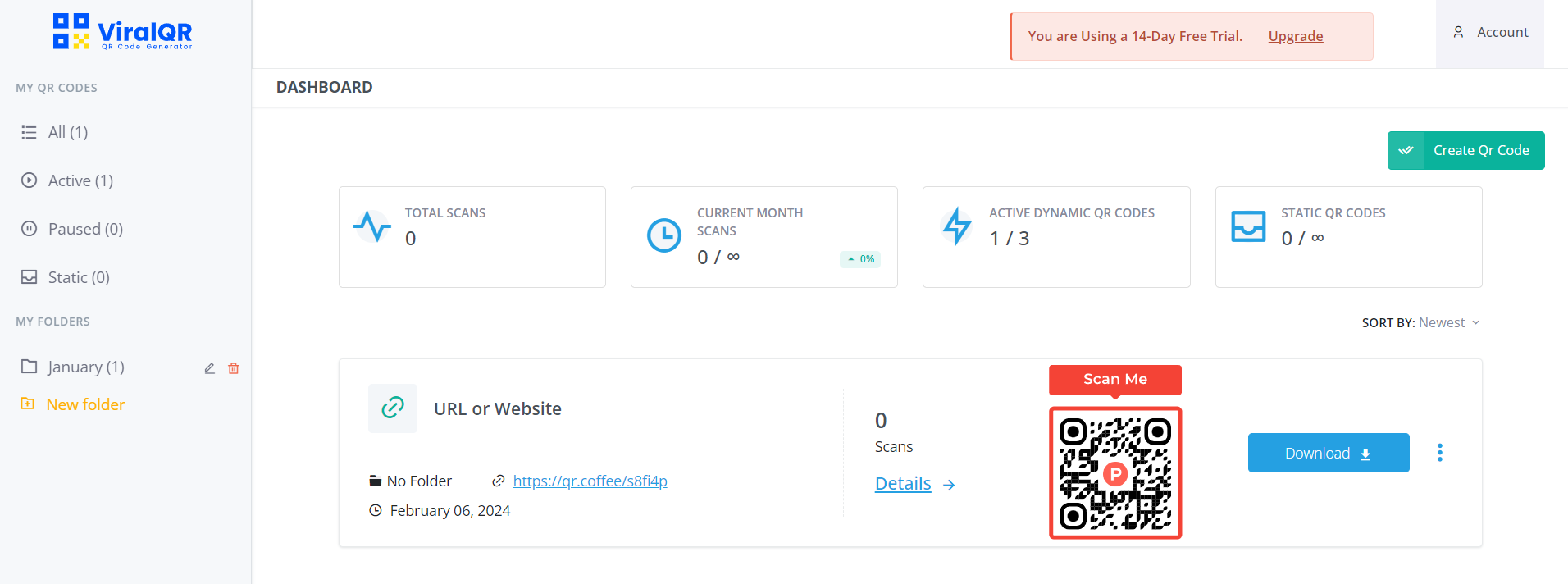Click the New folder plus icon
The width and height of the screenshot is (1568, 584).
coord(28,404)
